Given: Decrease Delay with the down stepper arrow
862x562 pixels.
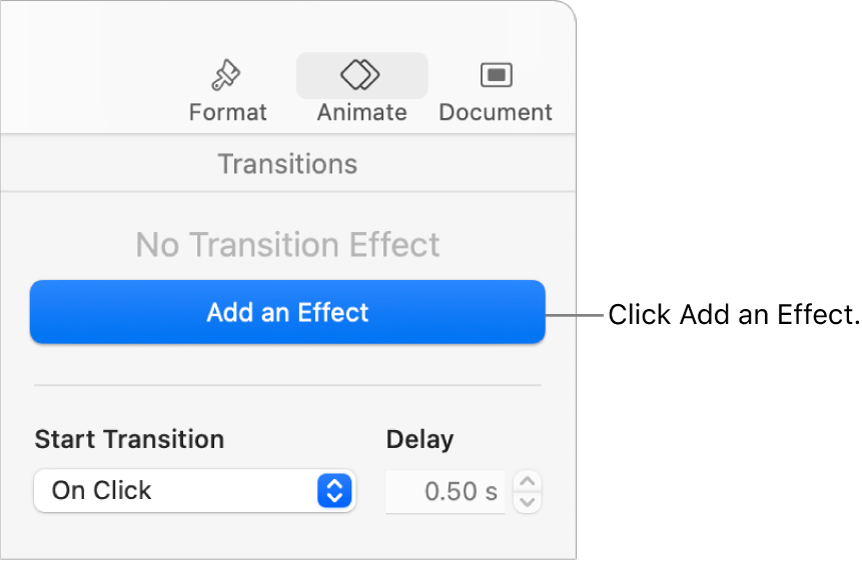Looking at the screenshot, I should coord(527,501).
